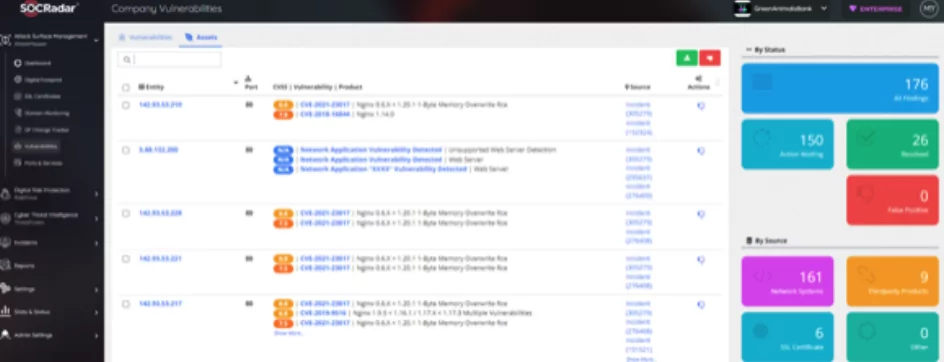Image resolution: width=944 pixels, height=362 pixels.
Task: Click the ENTERPRISE plan button
Action: [875, 9]
